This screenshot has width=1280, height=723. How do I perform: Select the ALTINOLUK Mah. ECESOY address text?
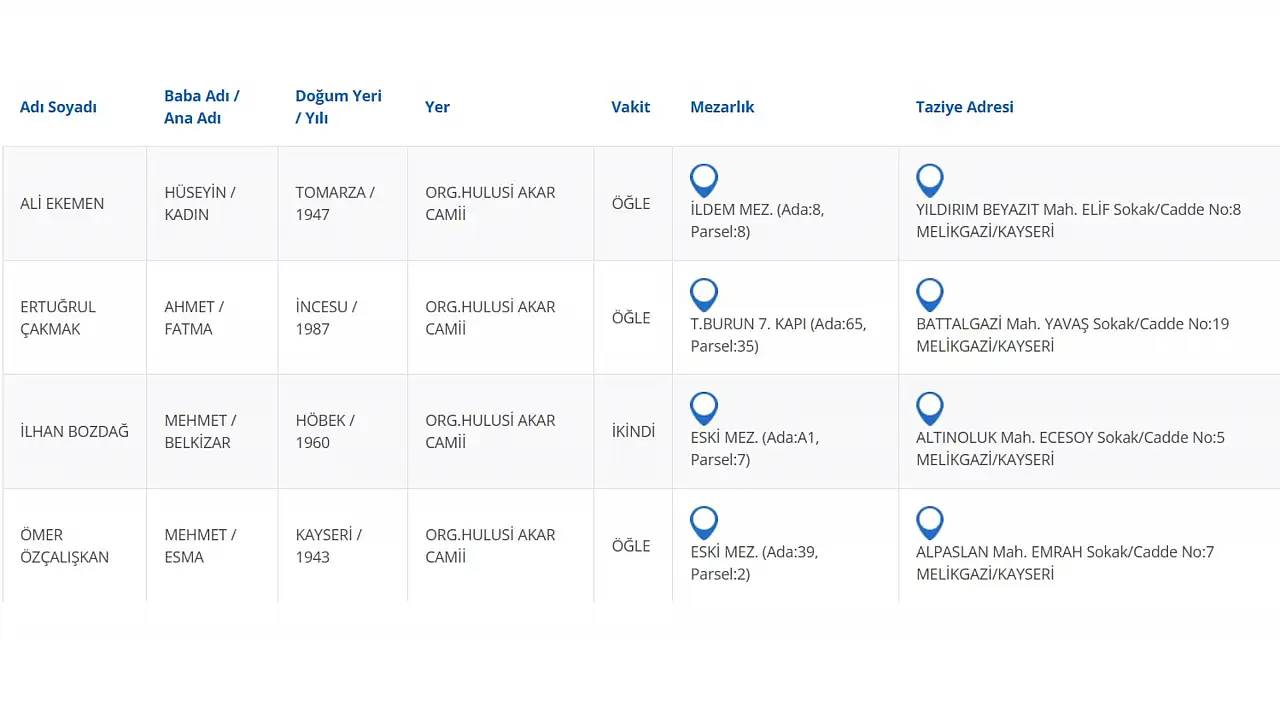pos(1070,438)
